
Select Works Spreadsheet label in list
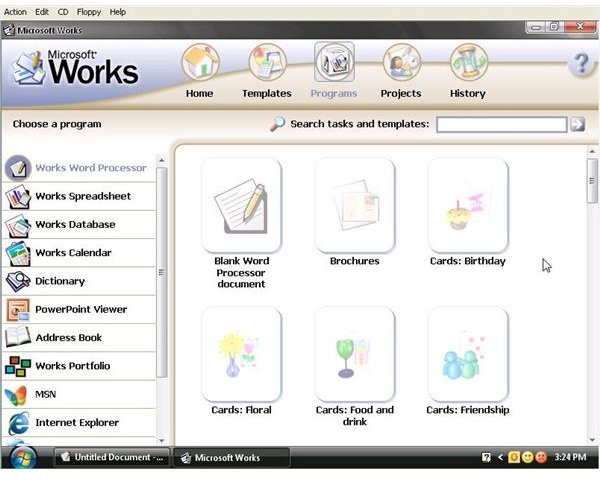83,196
